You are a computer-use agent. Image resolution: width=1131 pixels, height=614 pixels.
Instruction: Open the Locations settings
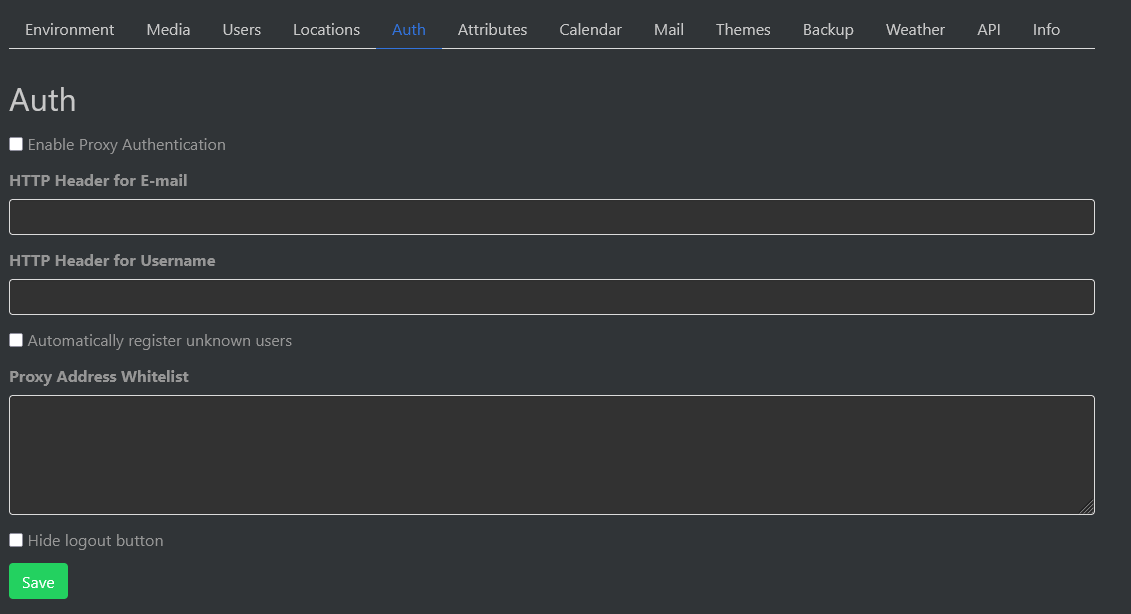pyautogui.click(x=326, y=29)
